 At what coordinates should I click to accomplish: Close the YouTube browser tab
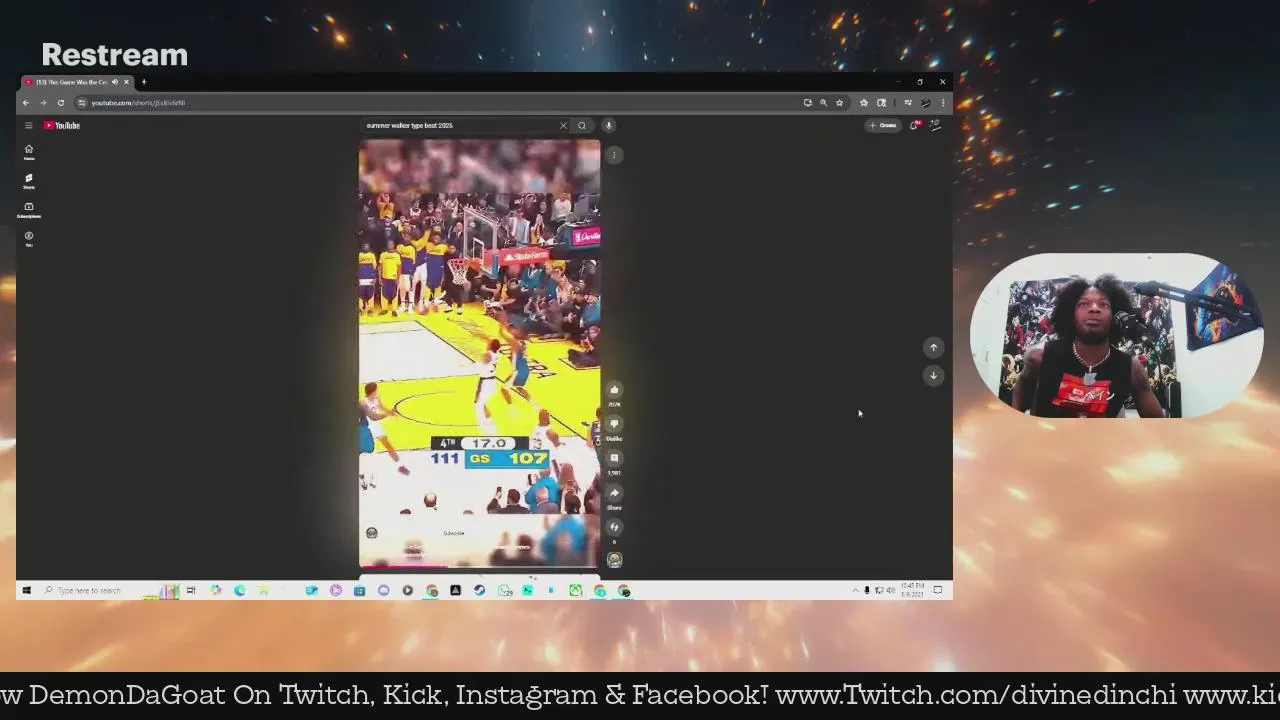click(x=126, y=82)
